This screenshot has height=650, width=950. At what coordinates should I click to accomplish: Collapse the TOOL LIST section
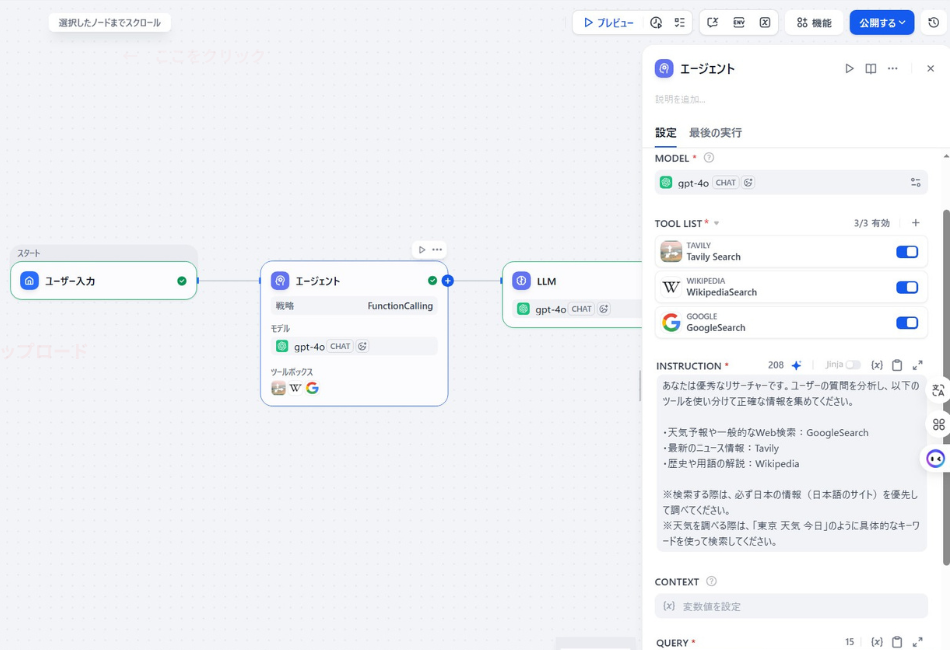point(717,222)
